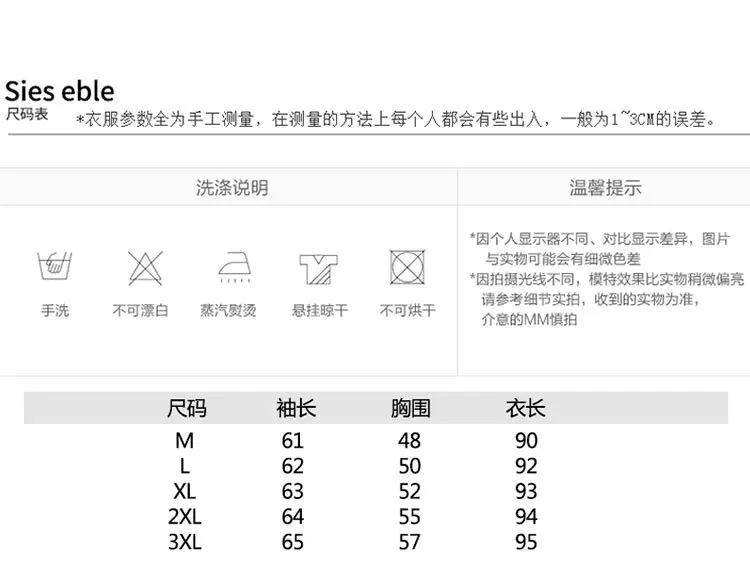Click the 洗涤说明 section header

pos(232,188)
